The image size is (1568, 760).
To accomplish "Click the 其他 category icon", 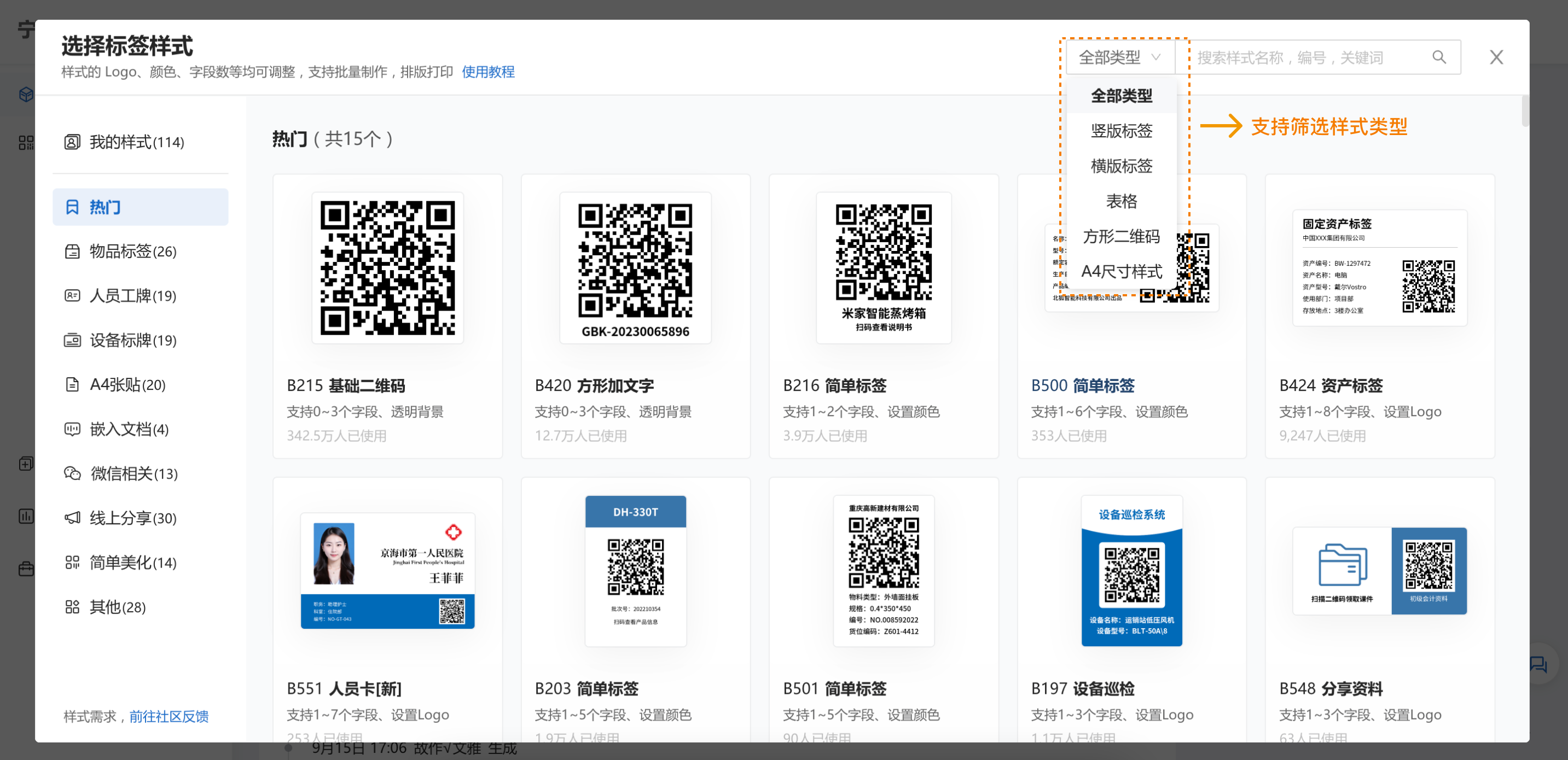I will coord(72,607).
